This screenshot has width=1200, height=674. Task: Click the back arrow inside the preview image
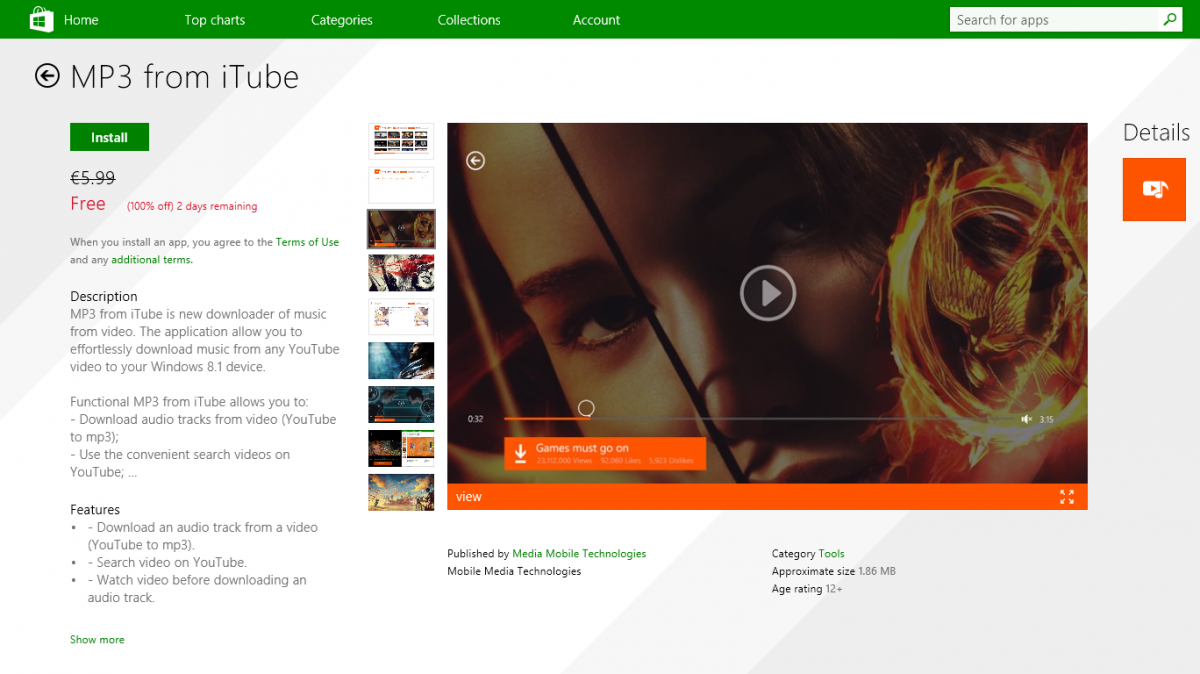click(476, 160)
